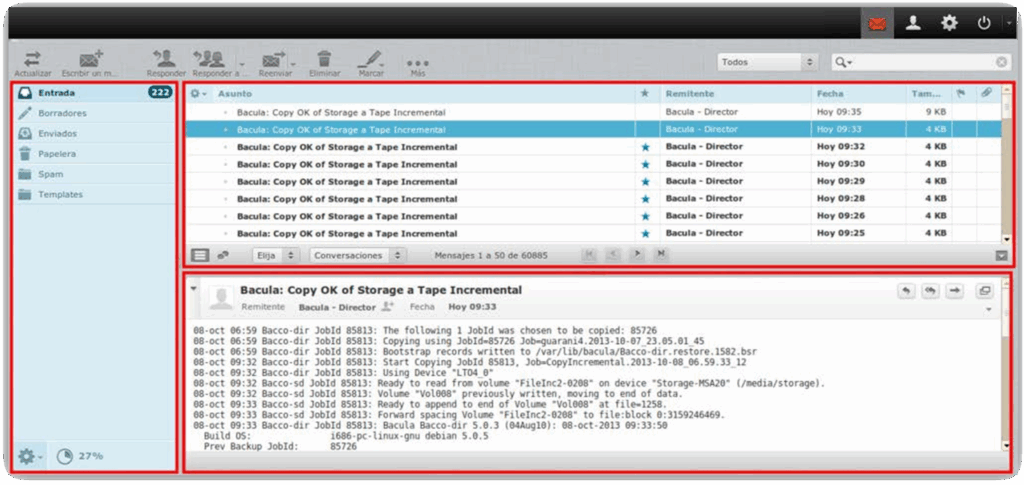Screen dimensions: 1024x485
Task: Open the Todos filter dropdown
Action: pyautogui.click(x=768, y=62)
